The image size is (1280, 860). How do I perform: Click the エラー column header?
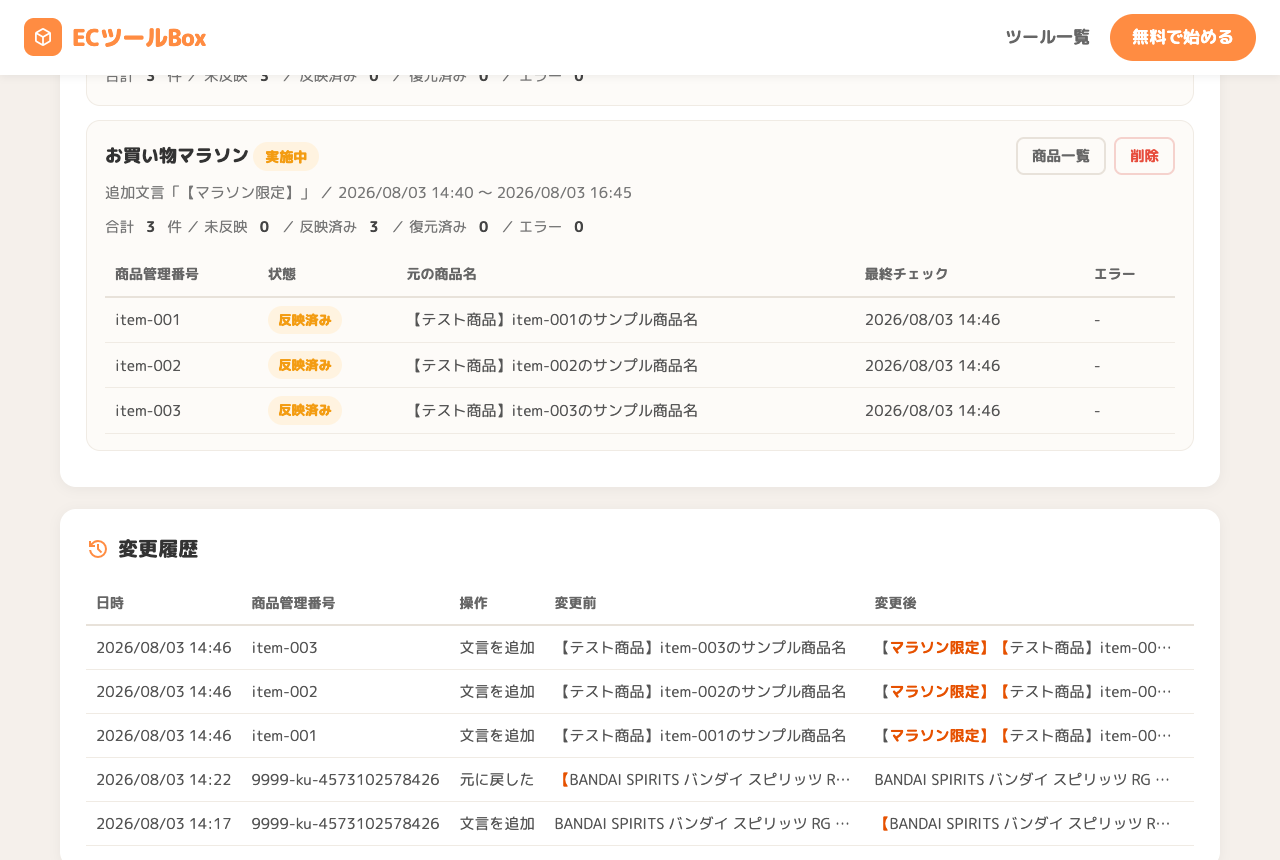[x=1115, y=274]
